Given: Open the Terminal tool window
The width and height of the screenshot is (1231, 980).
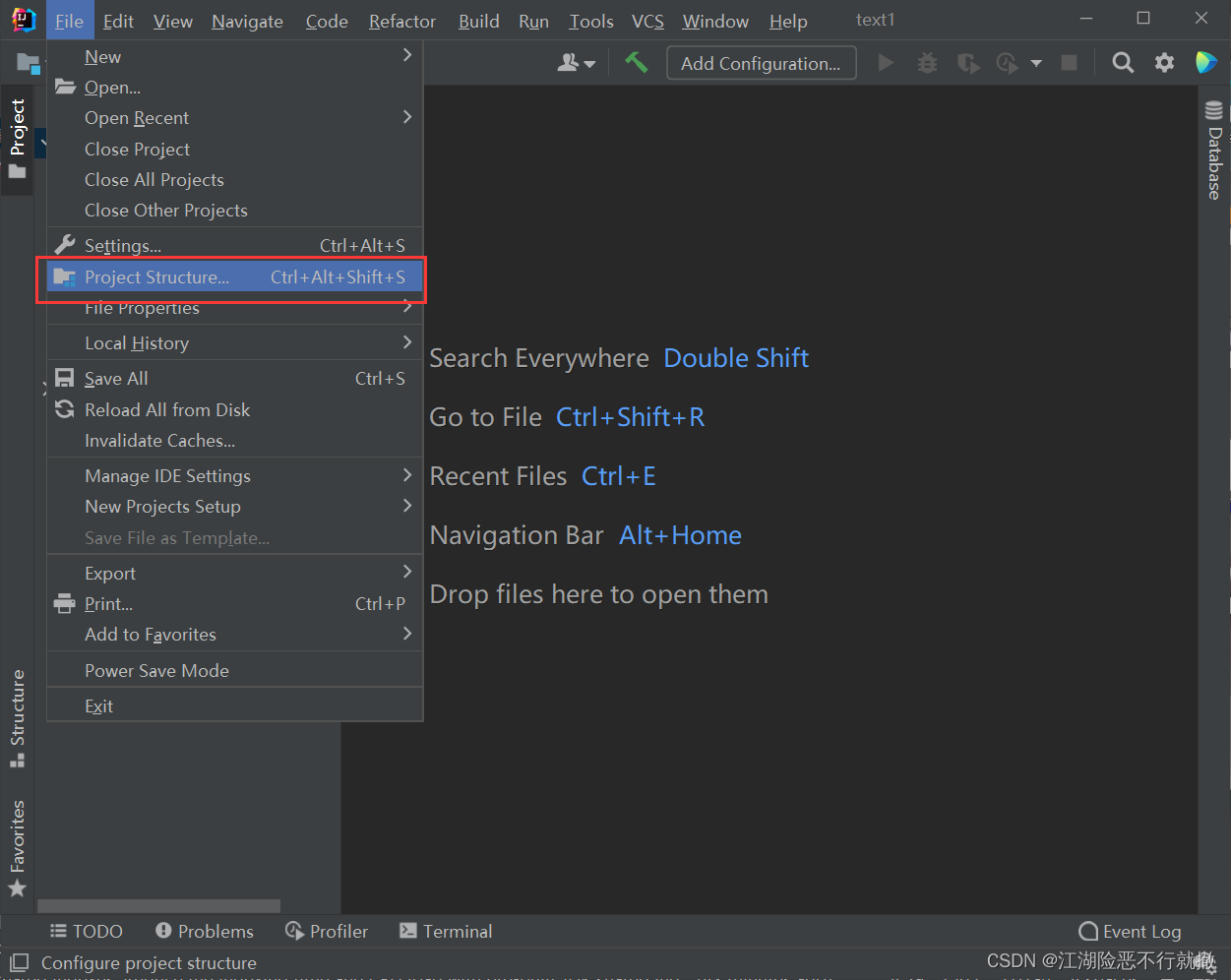Looking at the screenshot, I should [445, 931].
